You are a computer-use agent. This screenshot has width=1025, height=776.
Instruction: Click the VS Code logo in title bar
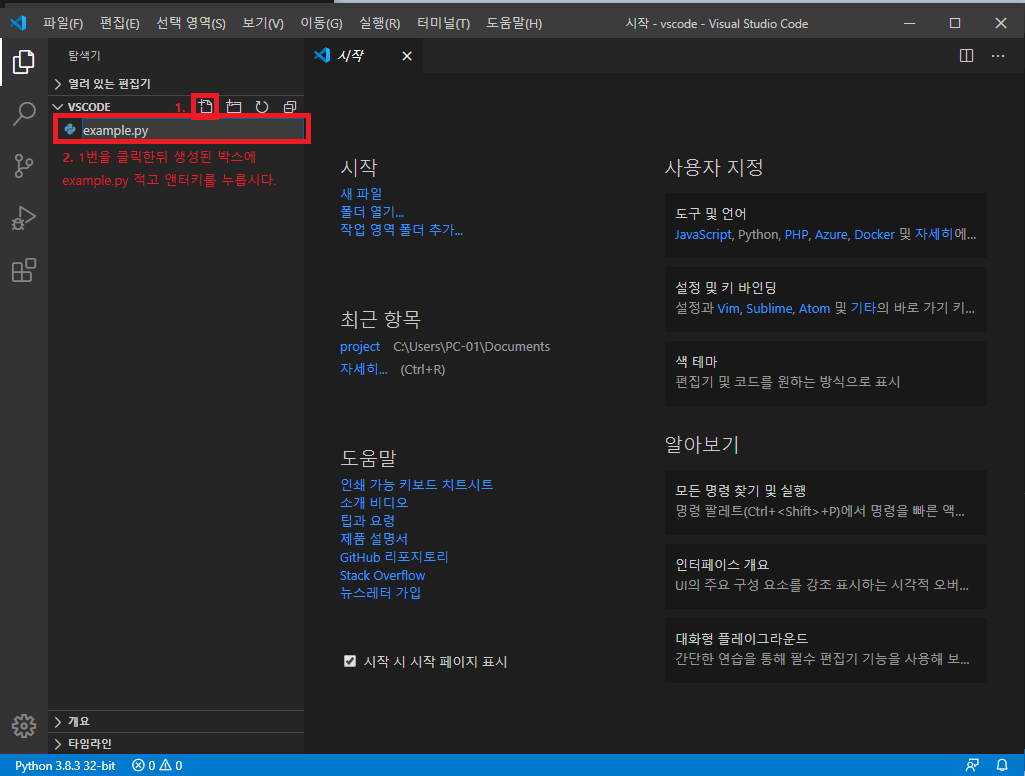[x=18, y=23]
